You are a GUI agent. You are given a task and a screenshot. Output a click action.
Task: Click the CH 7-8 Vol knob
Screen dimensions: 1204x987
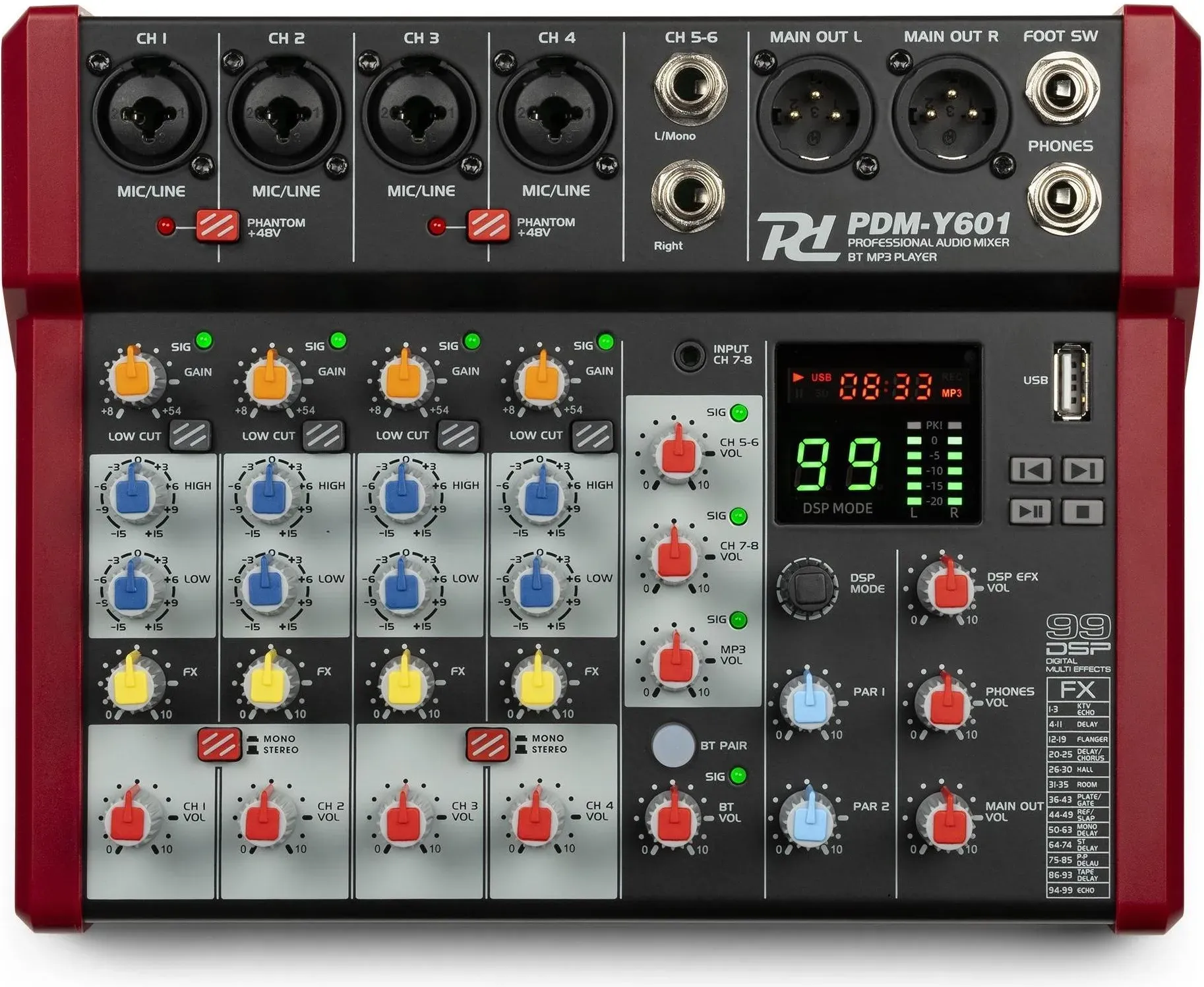click(x=675, y=557)
